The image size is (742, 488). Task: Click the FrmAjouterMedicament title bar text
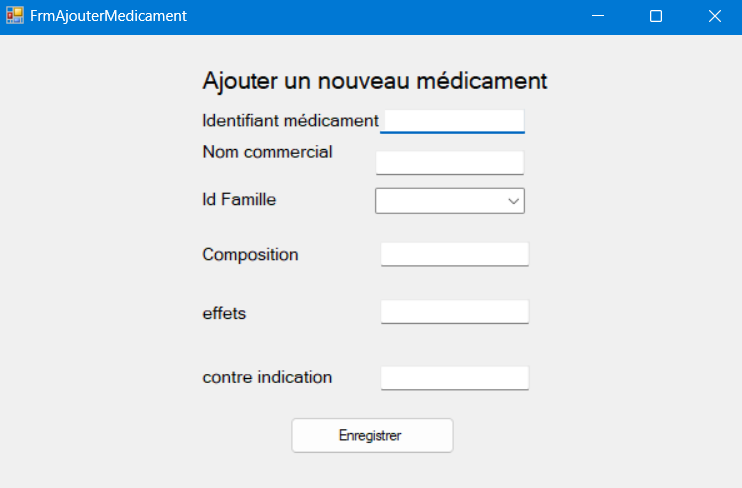(x=108, y=16)
